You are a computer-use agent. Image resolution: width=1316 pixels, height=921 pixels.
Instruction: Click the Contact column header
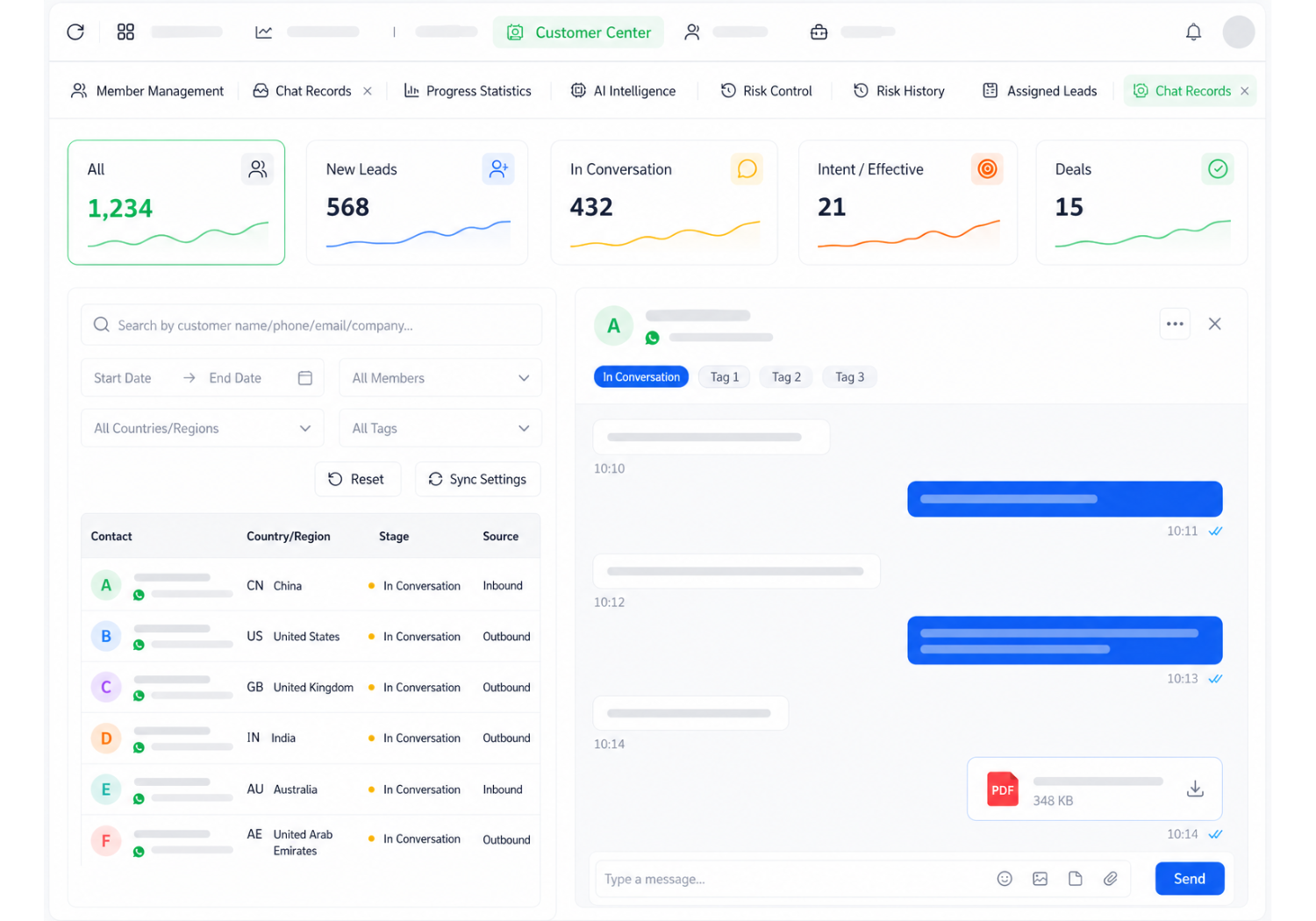[x=111, y=537]
